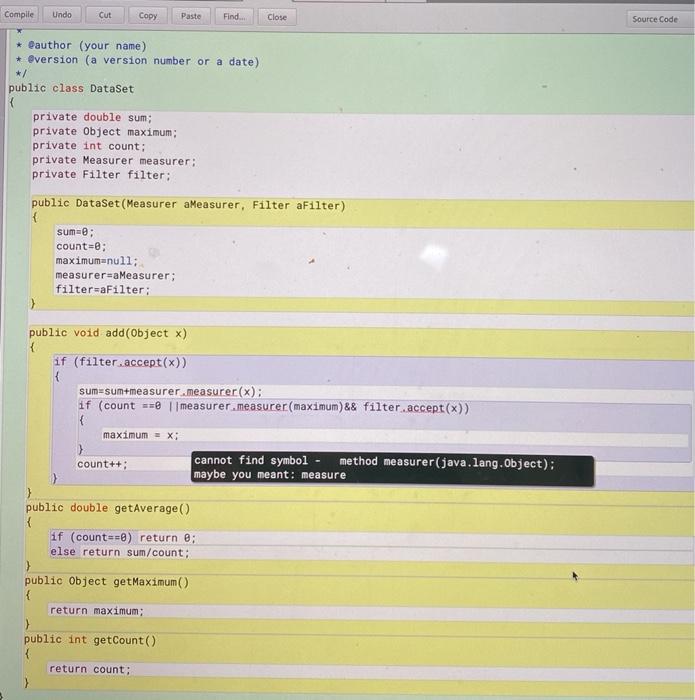
Task: Click the Close button in toolbar
Action: tap(277, 17)
